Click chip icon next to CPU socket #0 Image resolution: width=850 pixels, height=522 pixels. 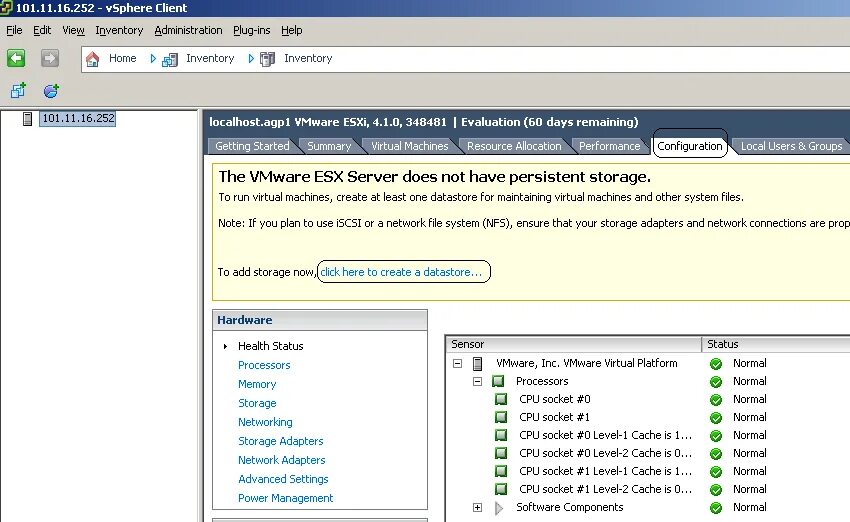click(x=501, y=399)
